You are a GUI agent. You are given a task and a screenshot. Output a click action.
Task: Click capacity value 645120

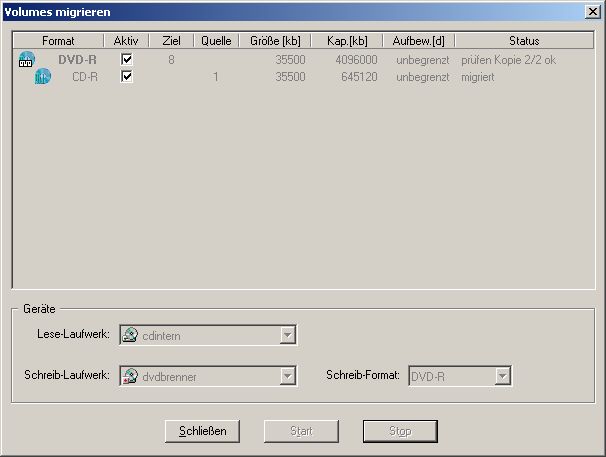pos(359,77)
